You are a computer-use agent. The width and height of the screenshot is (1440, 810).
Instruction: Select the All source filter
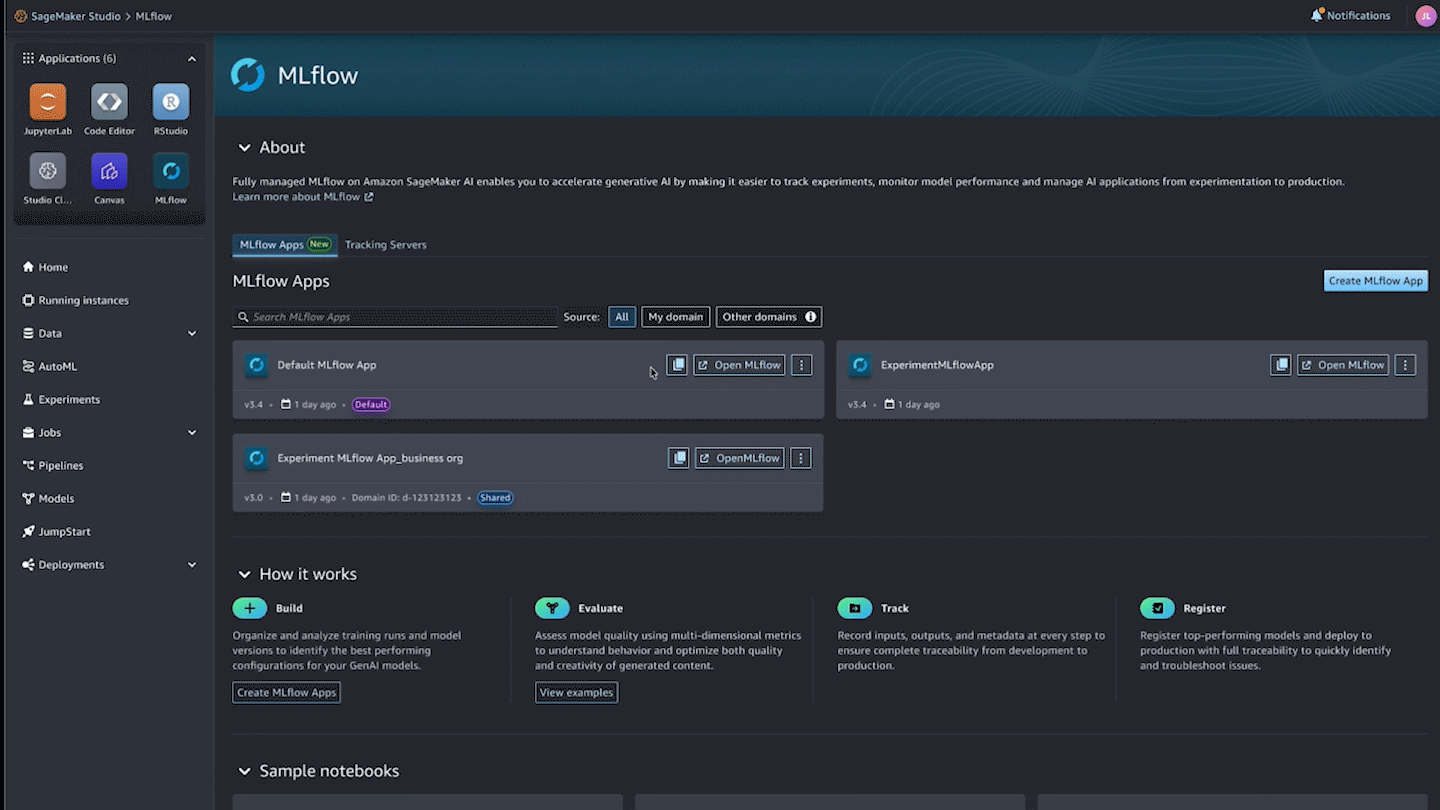point(622,316)
